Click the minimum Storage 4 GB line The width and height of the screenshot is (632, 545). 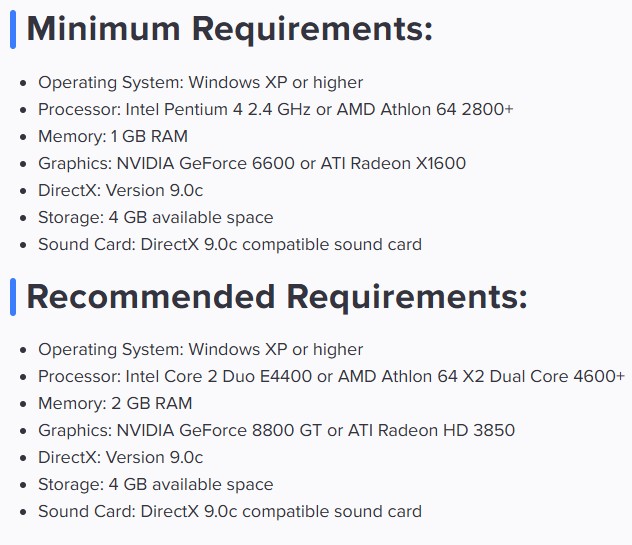pos(156,218)
